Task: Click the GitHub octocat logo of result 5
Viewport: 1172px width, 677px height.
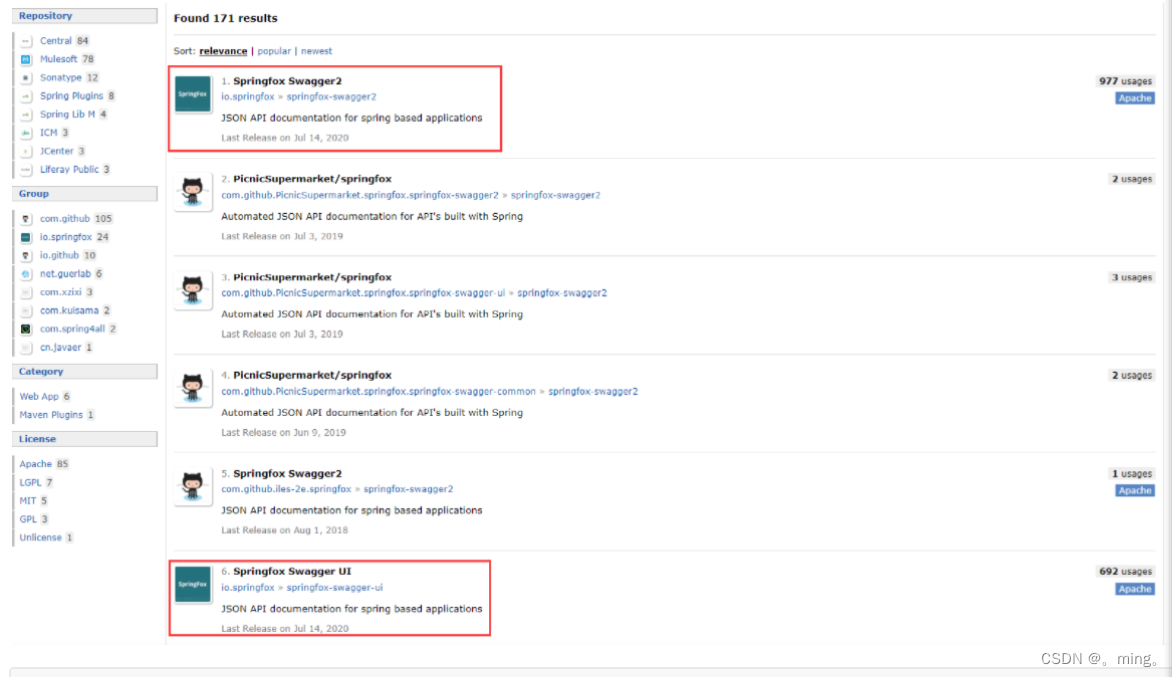Action: click(x=193, y=486)
